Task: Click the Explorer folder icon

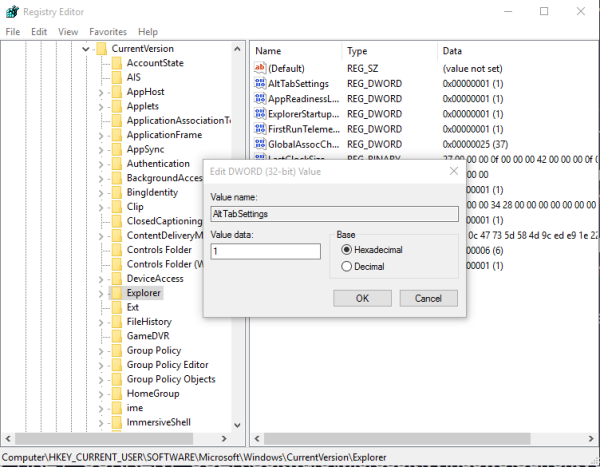Action: (117, 293)
